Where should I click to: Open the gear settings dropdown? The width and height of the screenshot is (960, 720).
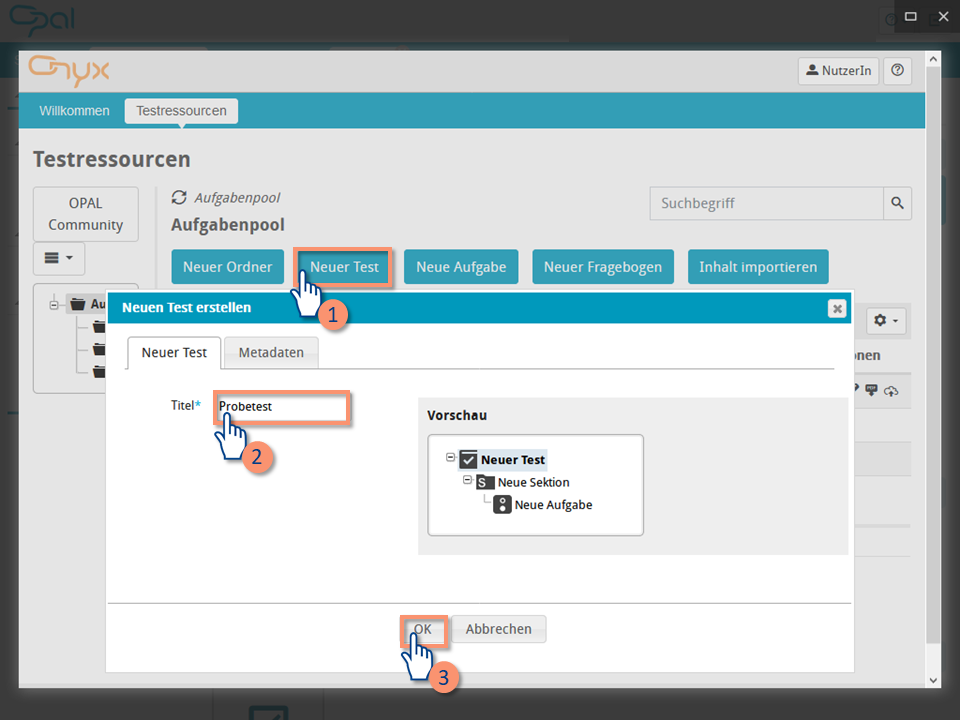coord(885,321)
